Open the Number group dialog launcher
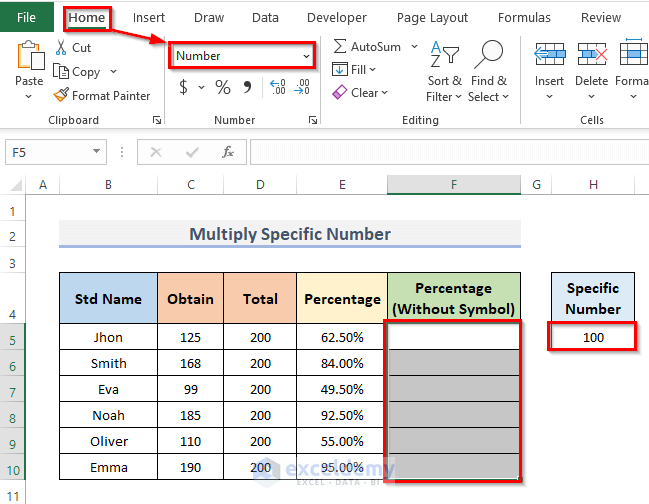This screenshot has height=504, width=649. pos(313,120)
